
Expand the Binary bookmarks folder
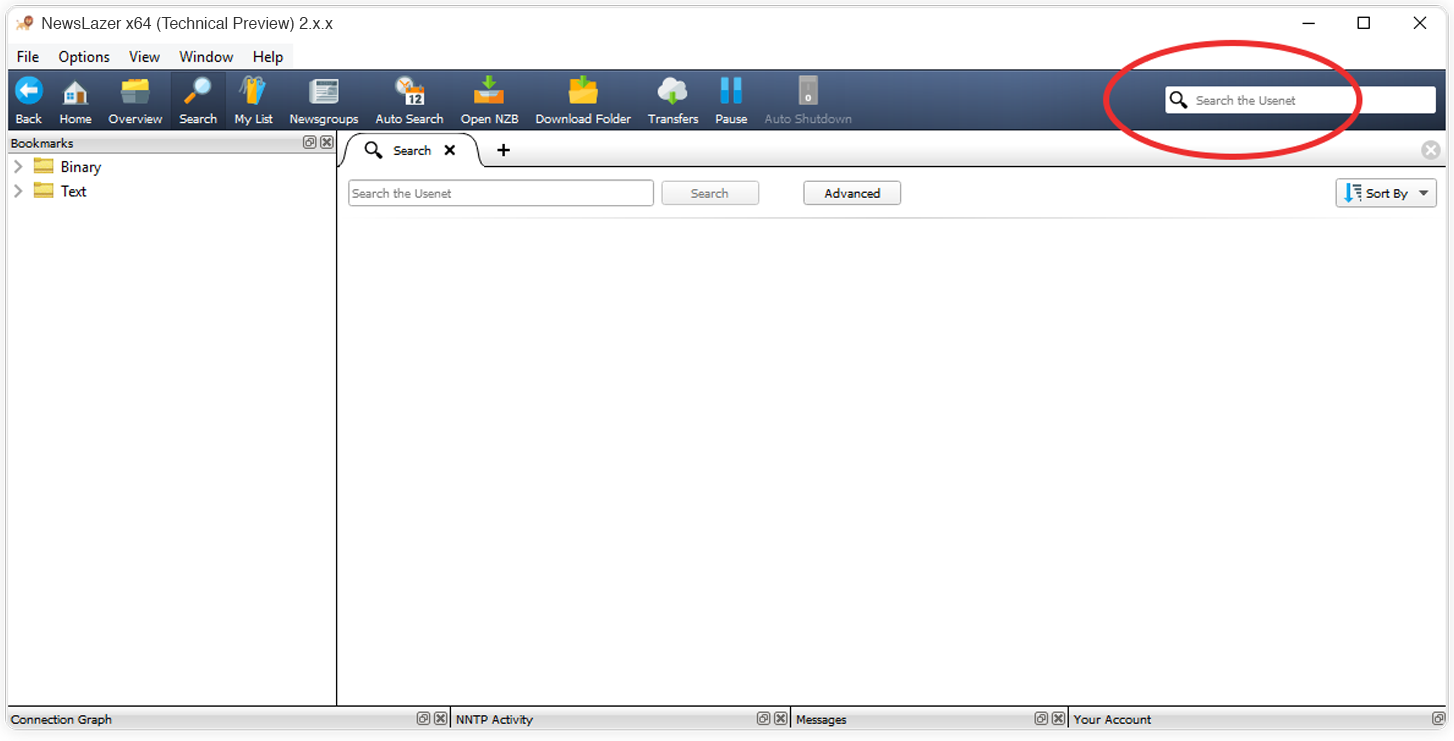tap(18, 167)
